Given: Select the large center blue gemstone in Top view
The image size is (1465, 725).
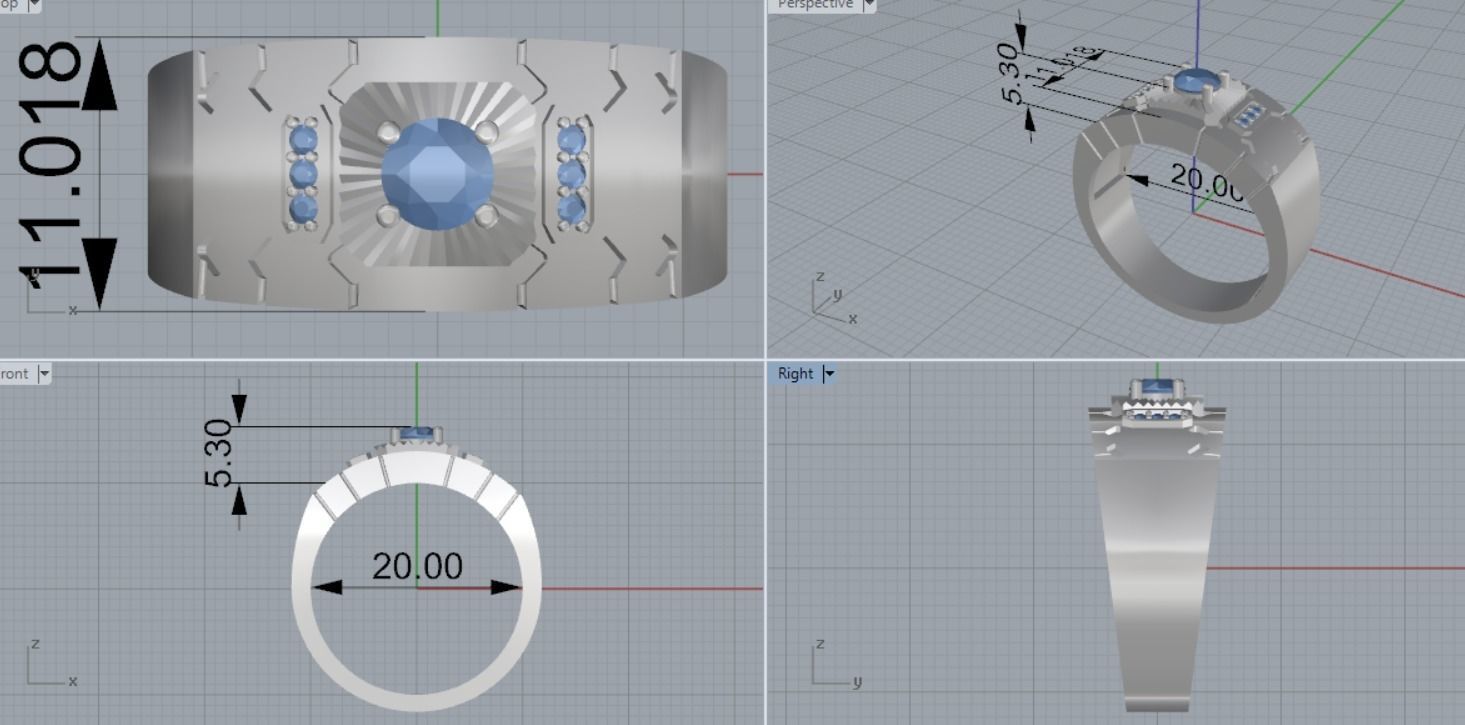Looking at the screenshot, I should (x=437, y=174).
